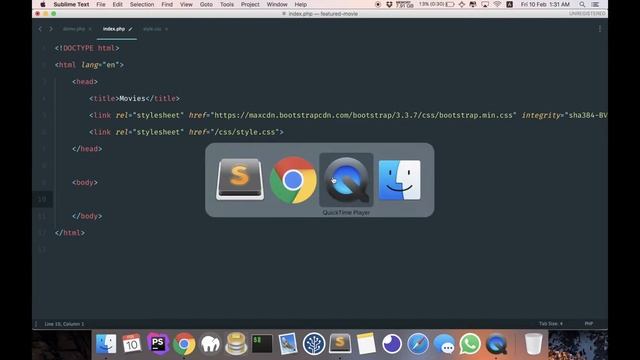The height and width of the screenshot is (360, 640).
Task: Open QuickTime Player from the Dock
Action: point(496,344)
